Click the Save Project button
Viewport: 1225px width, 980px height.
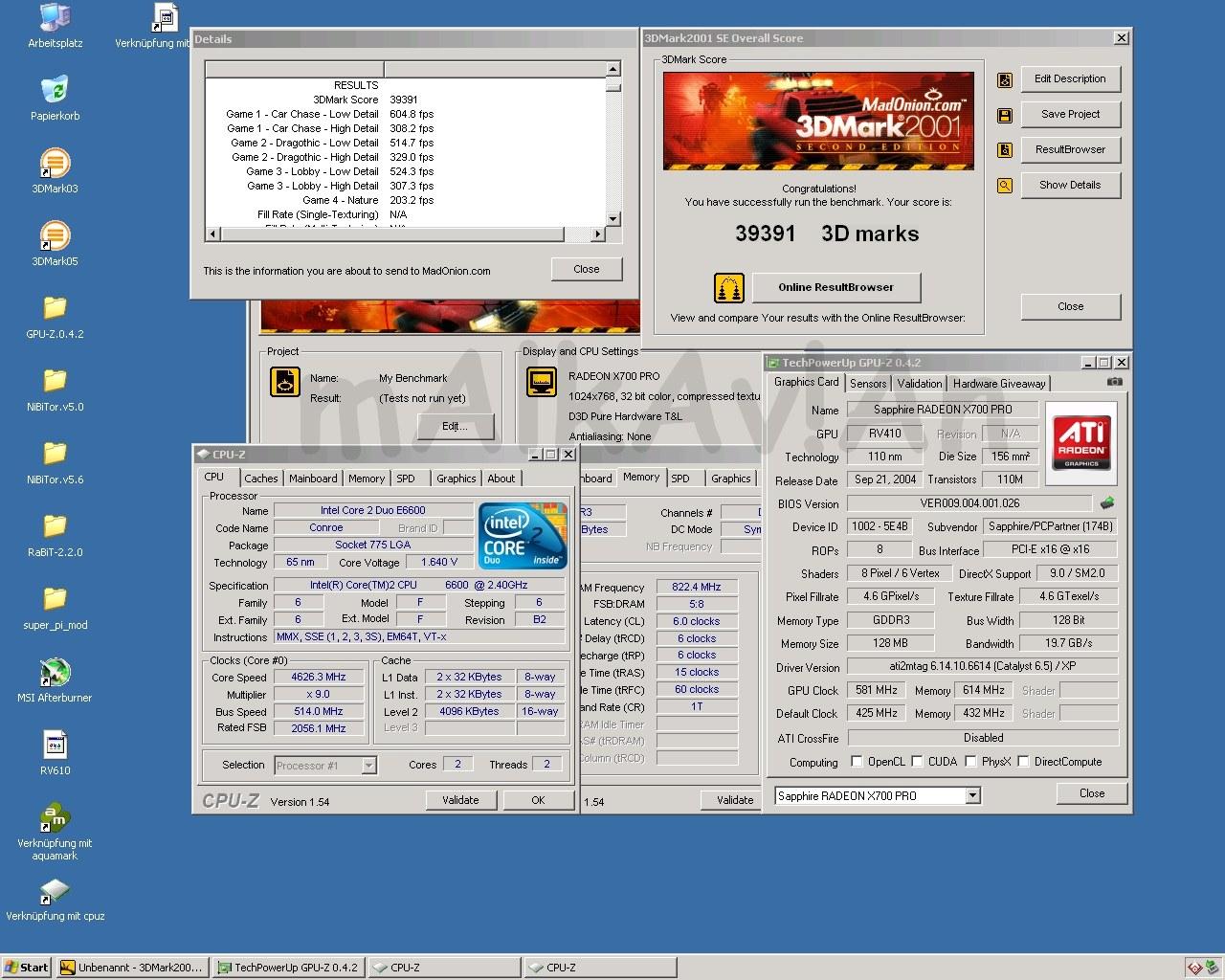click(x=1070, y=114)
